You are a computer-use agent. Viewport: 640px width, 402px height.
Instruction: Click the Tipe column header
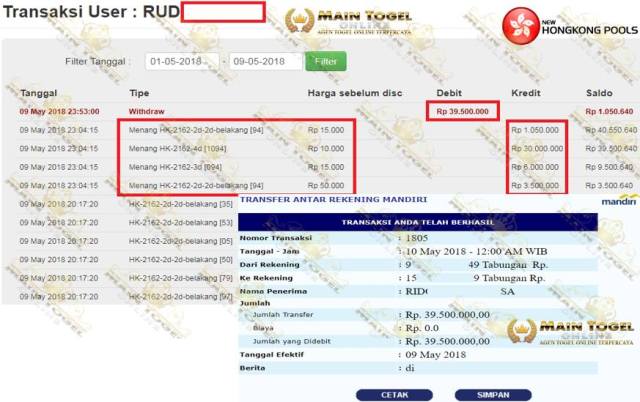pyautogui.click(x=139, y=93)
